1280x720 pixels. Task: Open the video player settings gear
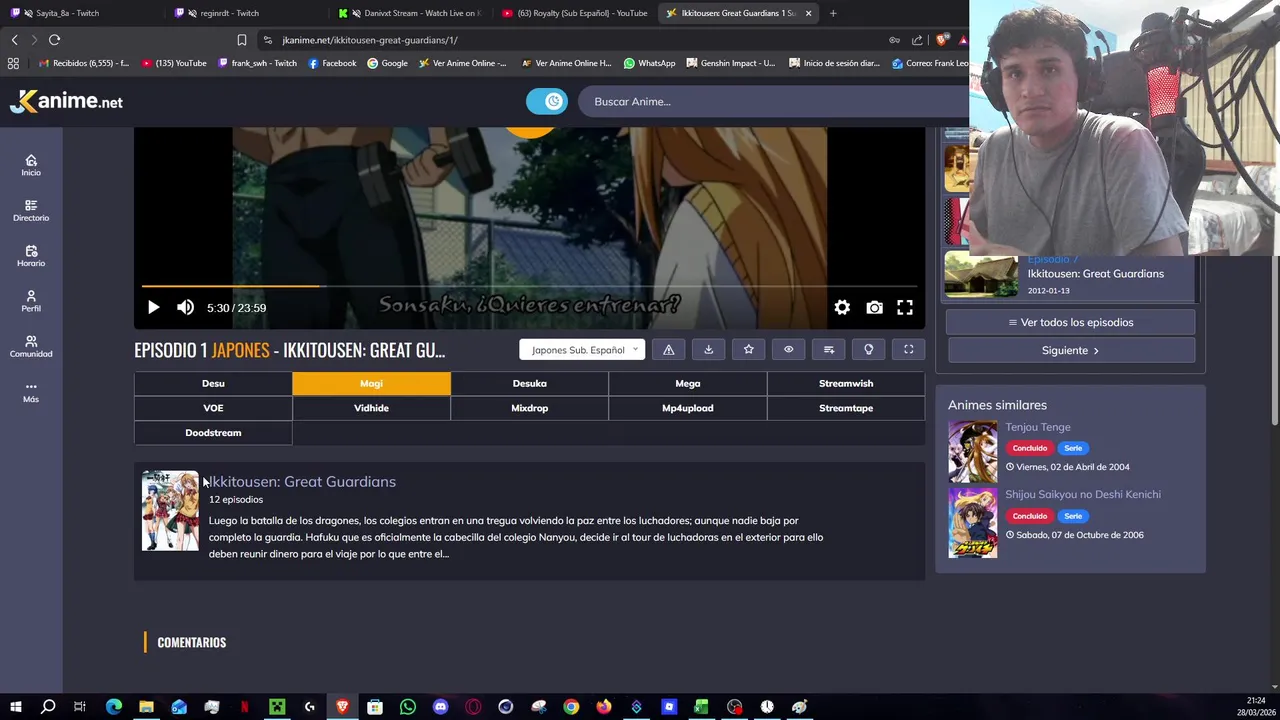pyautogui.click(x=842, y=308)
